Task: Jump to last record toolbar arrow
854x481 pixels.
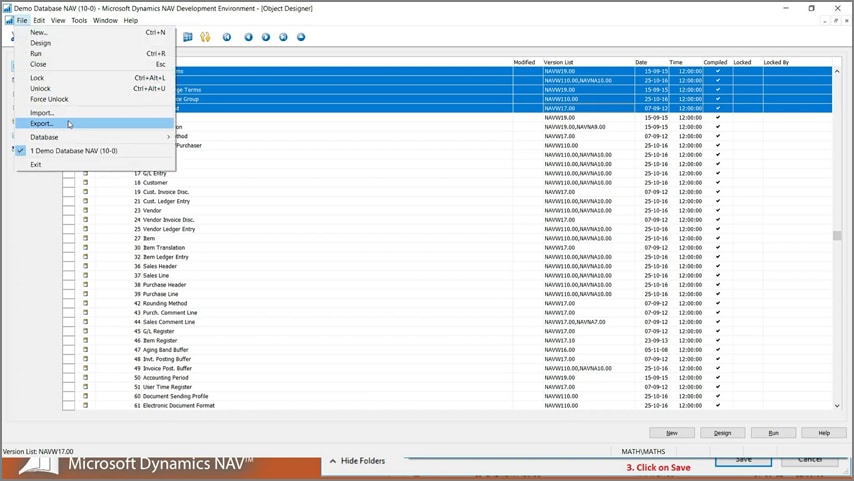Action: [283, 37]
